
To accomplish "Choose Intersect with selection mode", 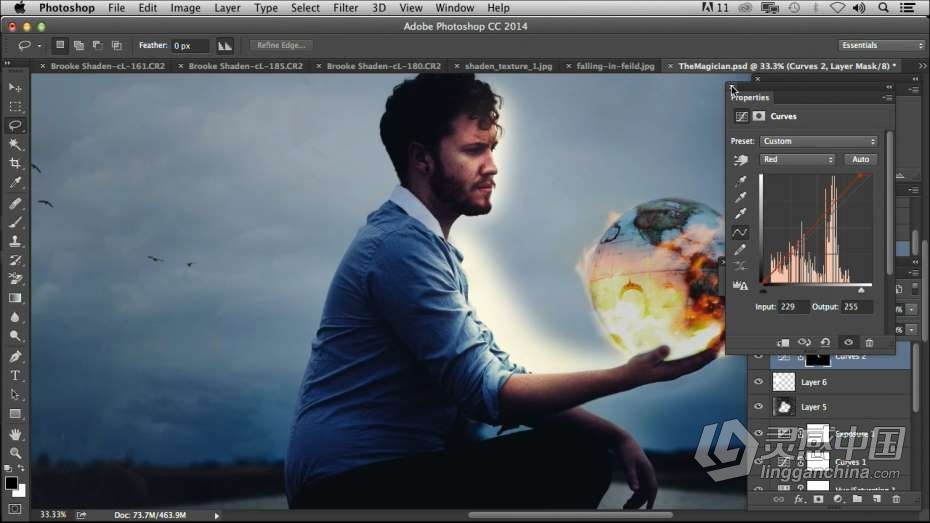I will [x=117, y=45].
